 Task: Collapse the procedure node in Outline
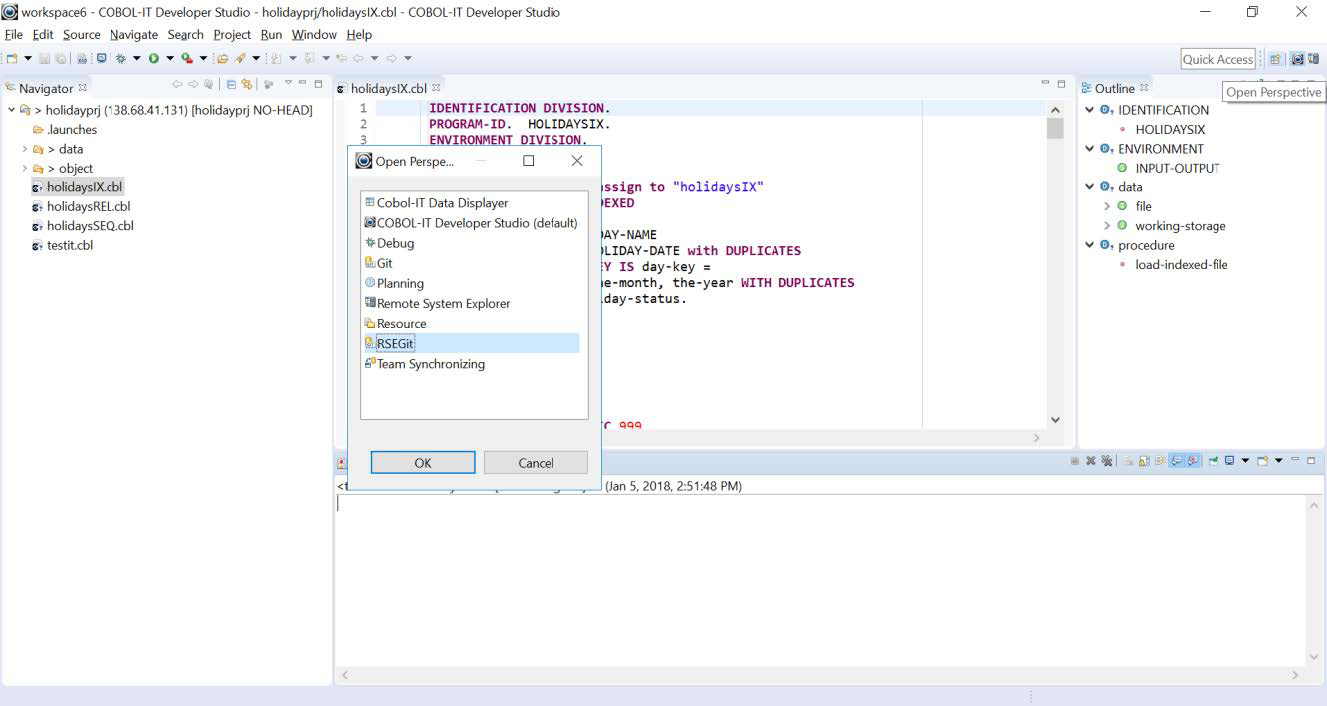tap(1090, 245)
